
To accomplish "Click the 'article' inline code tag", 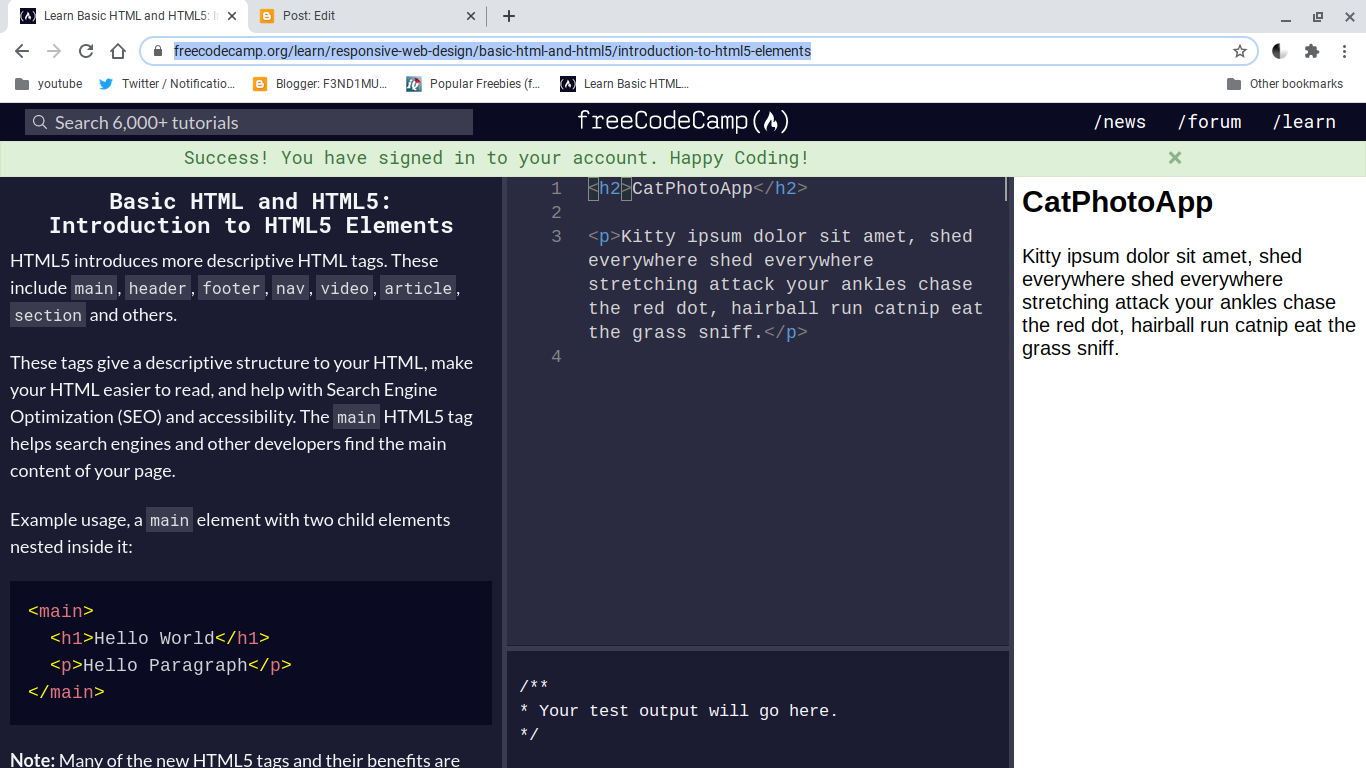I will click(418, 288).
